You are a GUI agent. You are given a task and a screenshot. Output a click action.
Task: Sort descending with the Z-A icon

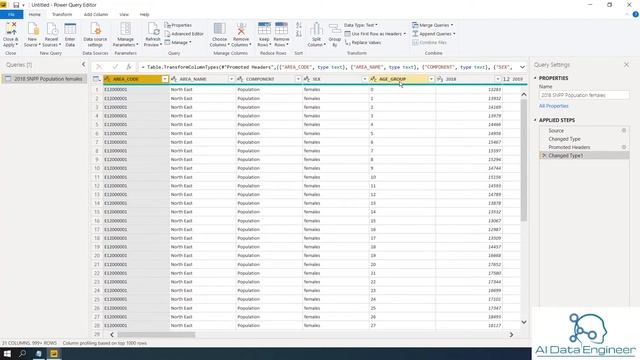(x=299, y=34)
